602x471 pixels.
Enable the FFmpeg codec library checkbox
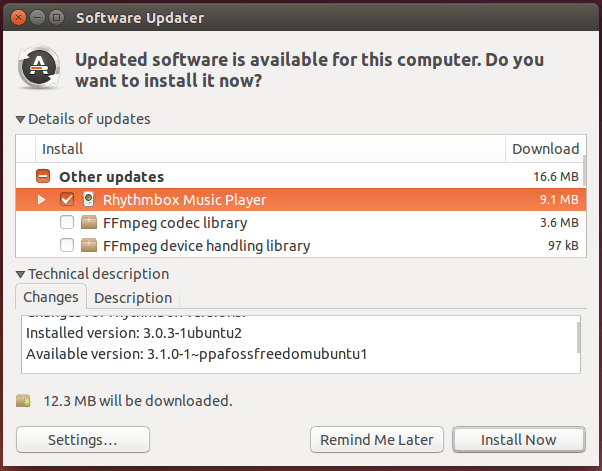tap(67, 222)
